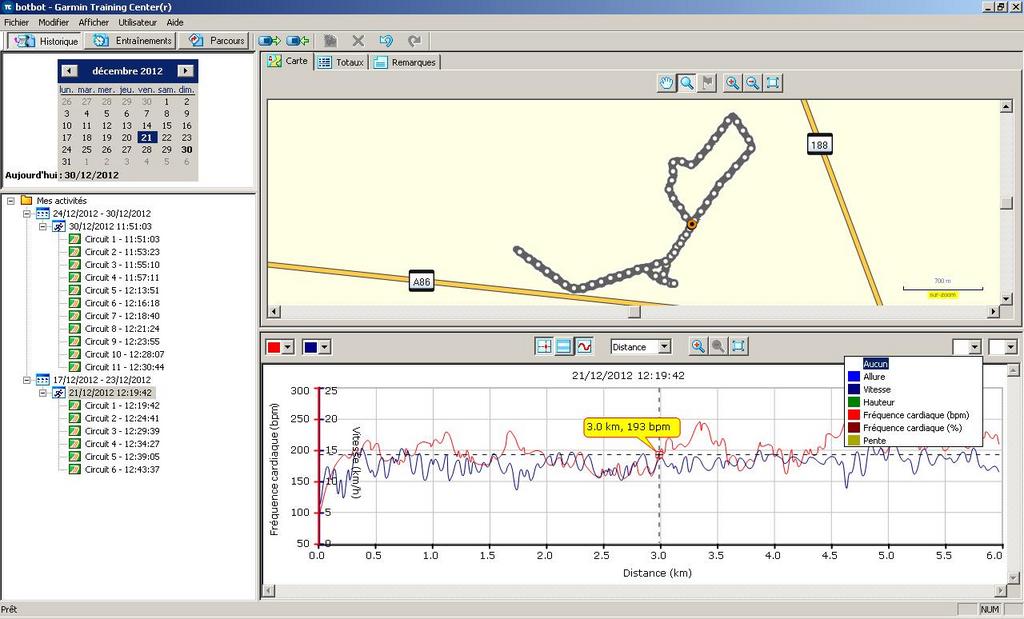Fit map to full track extent
This screenshot has width=1024, height=619.
pyautogui.click(x=773, y=83)
